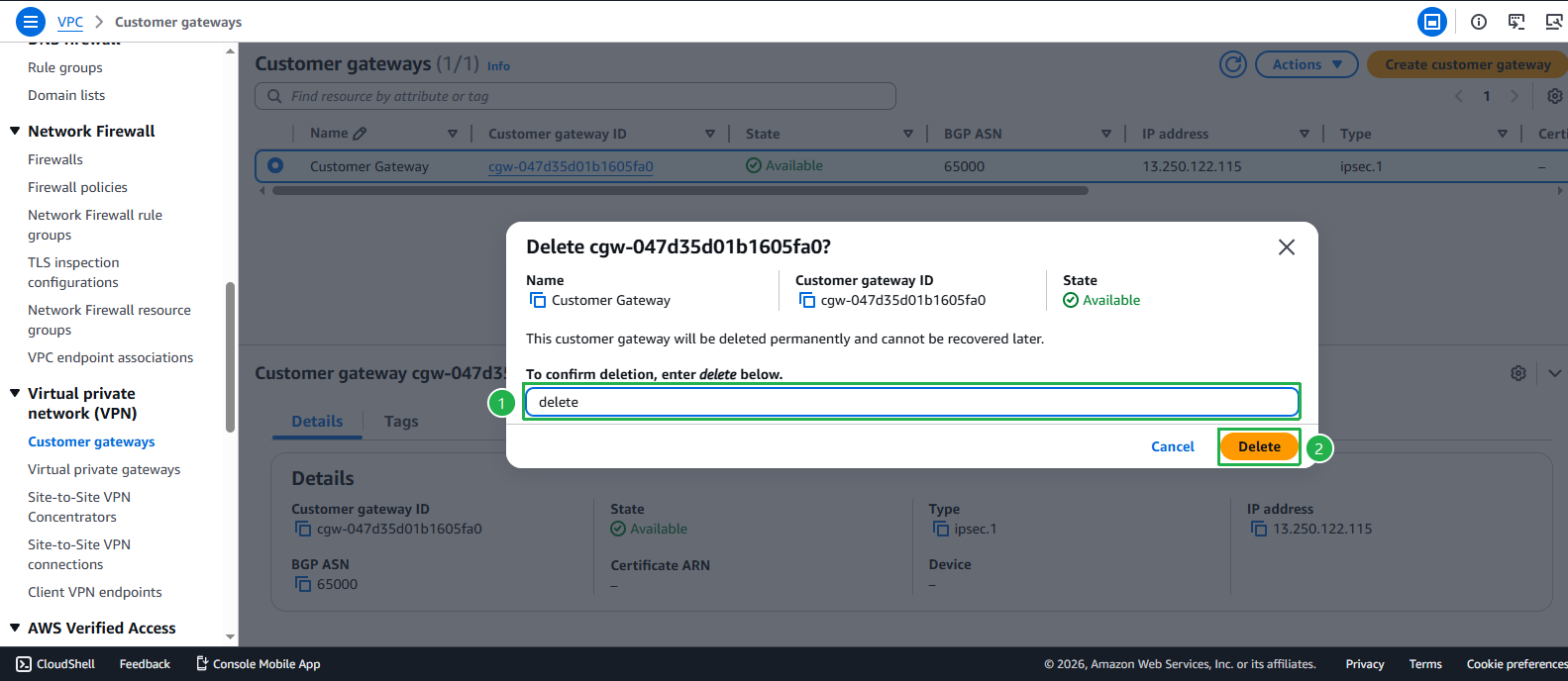Viewport: 1568px width, 681px height.
Task: Sort by IP address column arrow
Action: [x=1305, y=134]
